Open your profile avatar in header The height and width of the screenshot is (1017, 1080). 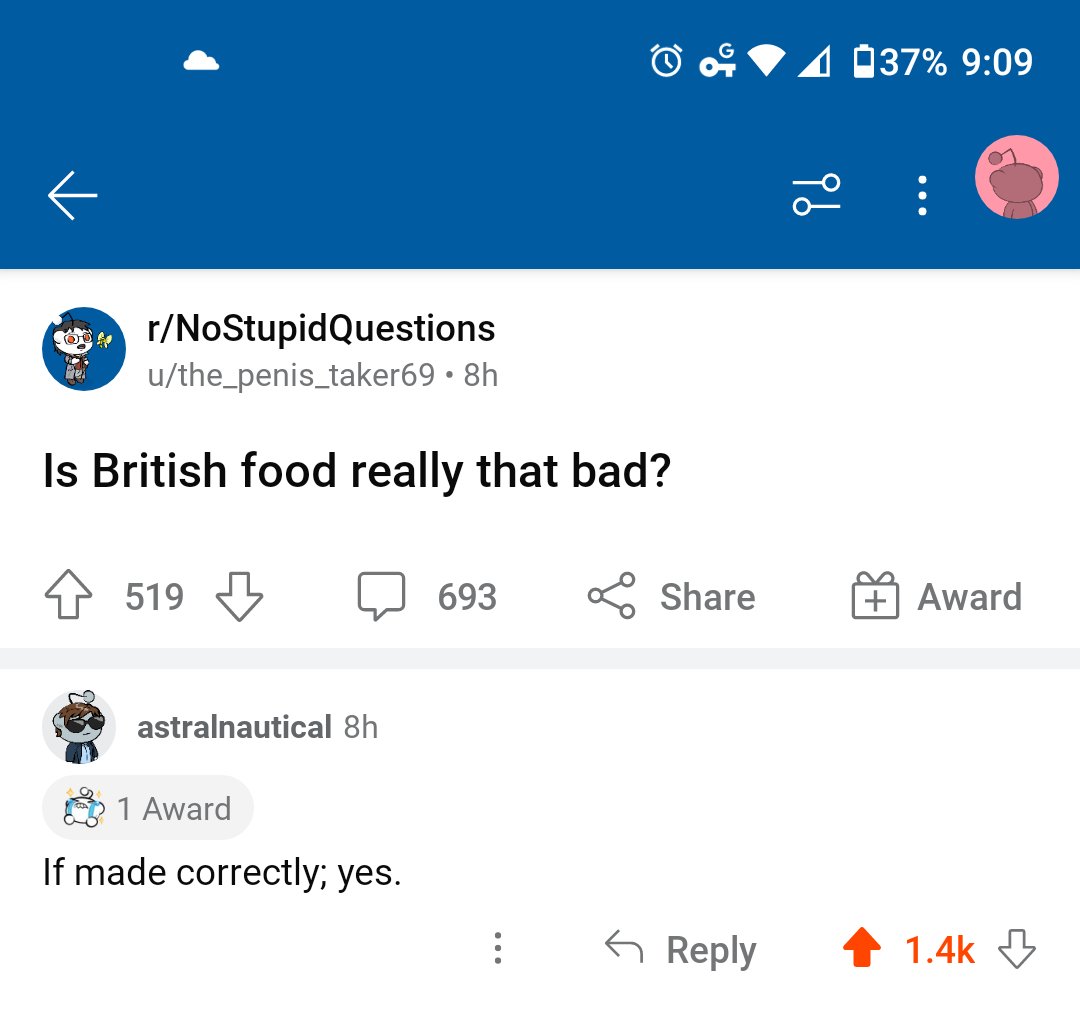click(x=1016, y=178)
